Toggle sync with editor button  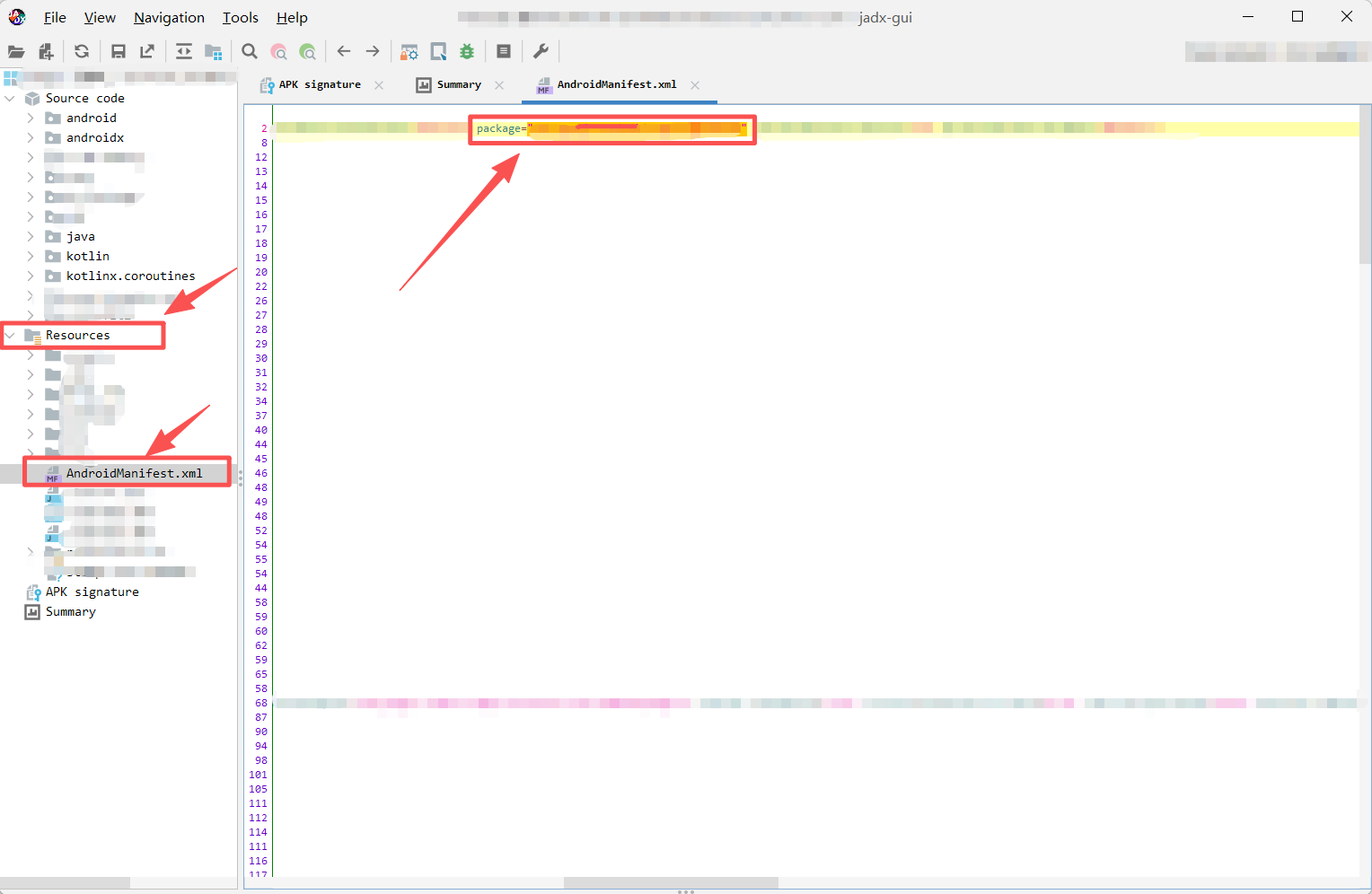(x=184, y=52)
